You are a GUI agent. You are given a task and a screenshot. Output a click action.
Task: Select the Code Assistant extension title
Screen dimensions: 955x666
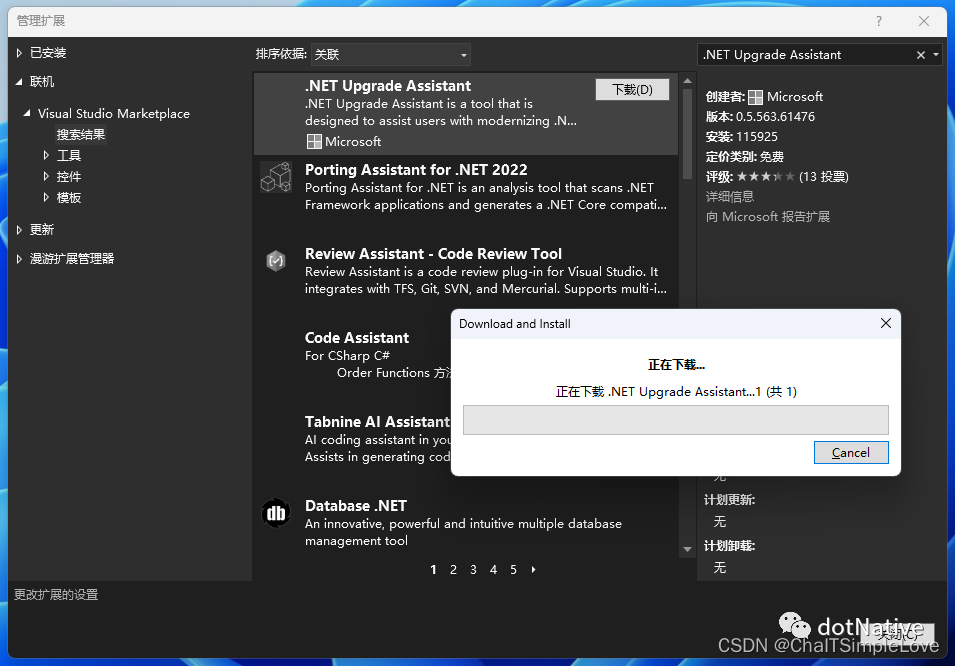(357, 338)
